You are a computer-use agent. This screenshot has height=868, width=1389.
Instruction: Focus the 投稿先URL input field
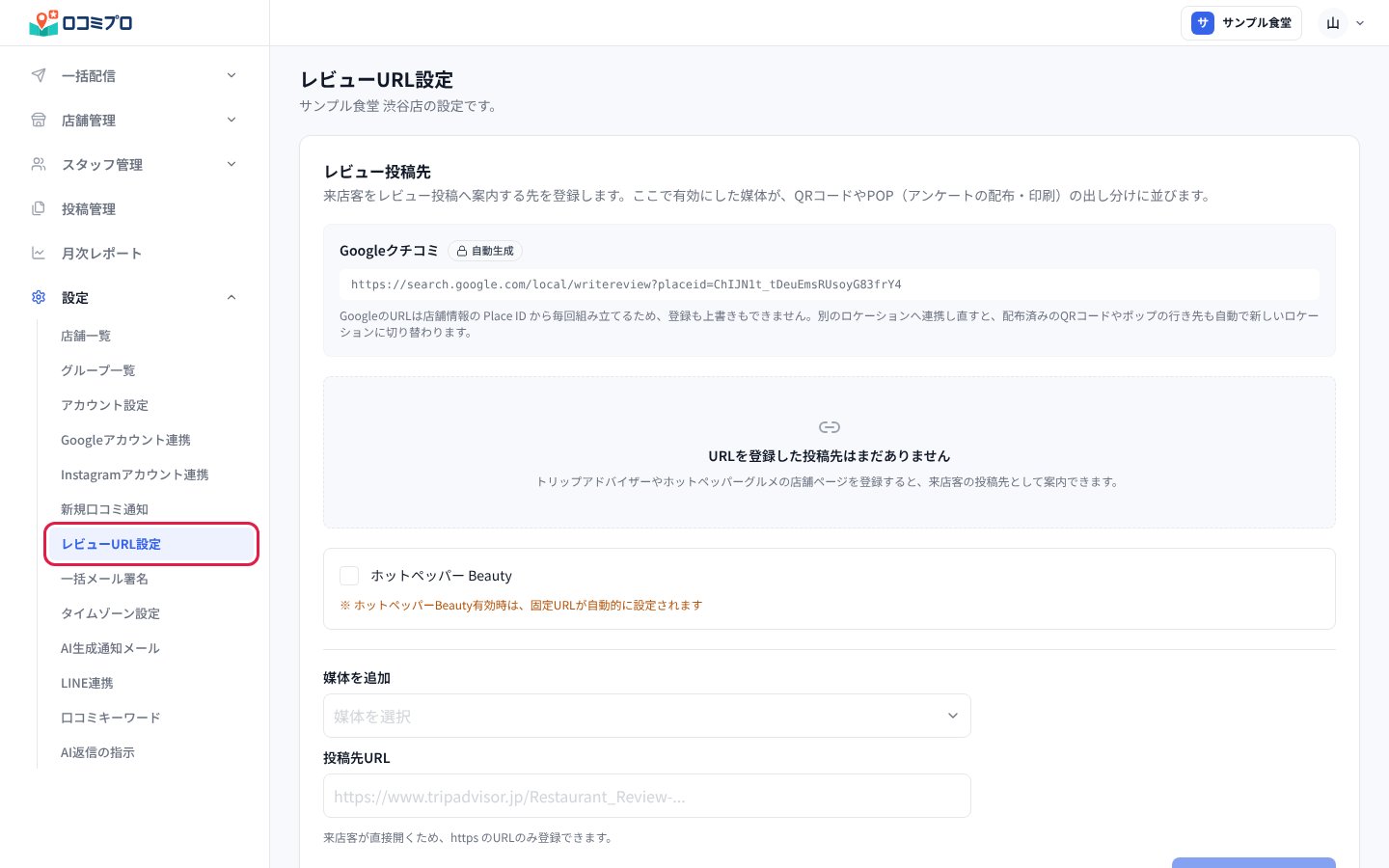coord(647,796)
